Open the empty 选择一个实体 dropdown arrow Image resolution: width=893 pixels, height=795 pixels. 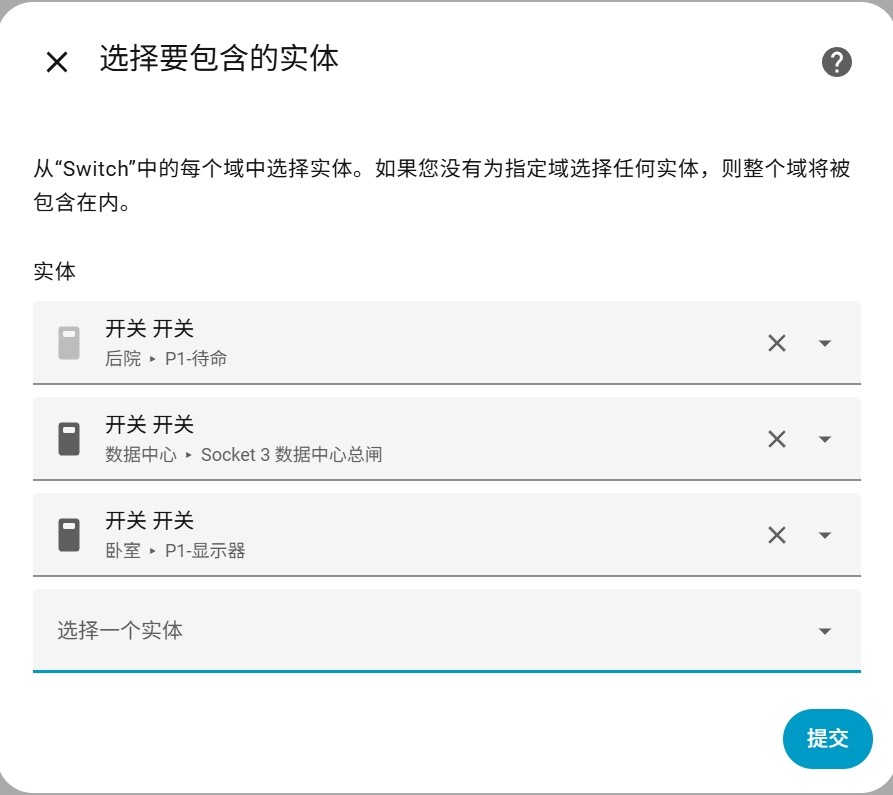tap(825, 631)
